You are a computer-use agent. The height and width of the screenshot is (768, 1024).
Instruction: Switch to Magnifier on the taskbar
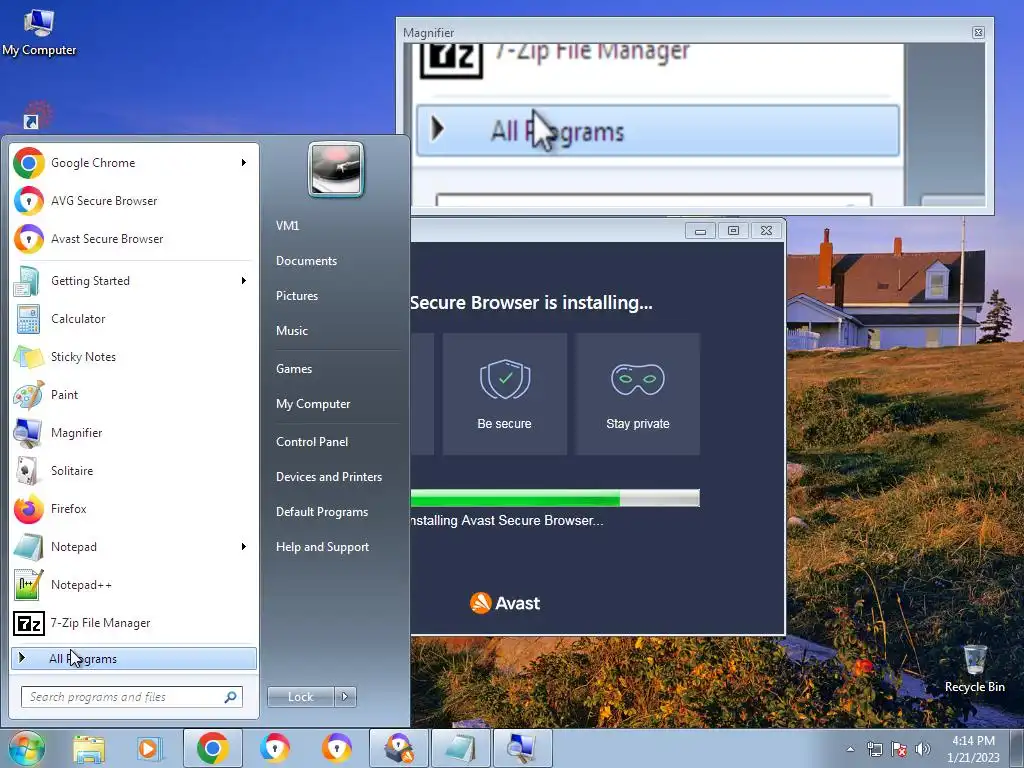[x=522, y=748]
